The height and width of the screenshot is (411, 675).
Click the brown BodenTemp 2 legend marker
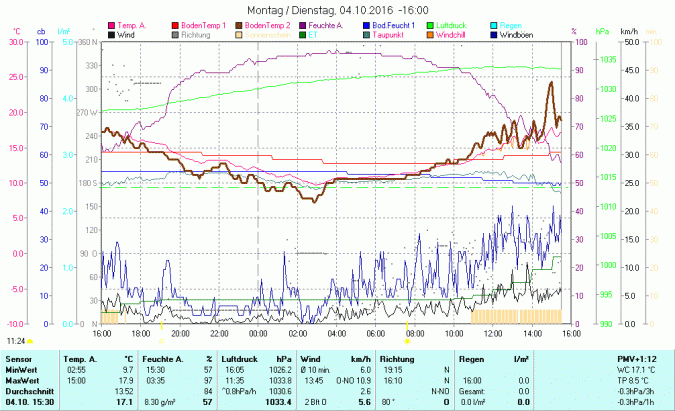point(240,24)
